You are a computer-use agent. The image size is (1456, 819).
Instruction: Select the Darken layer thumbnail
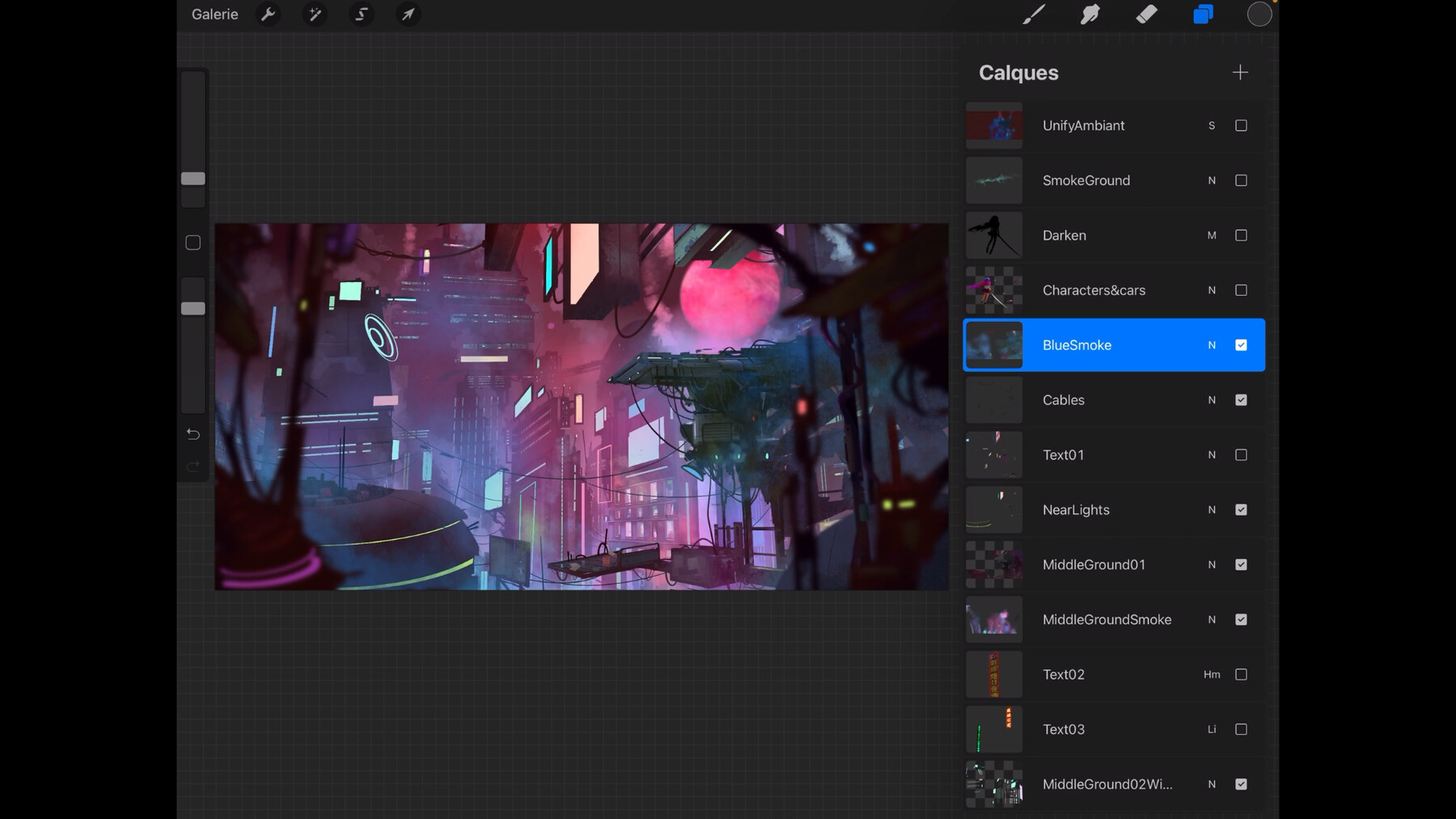coord(994,235)
